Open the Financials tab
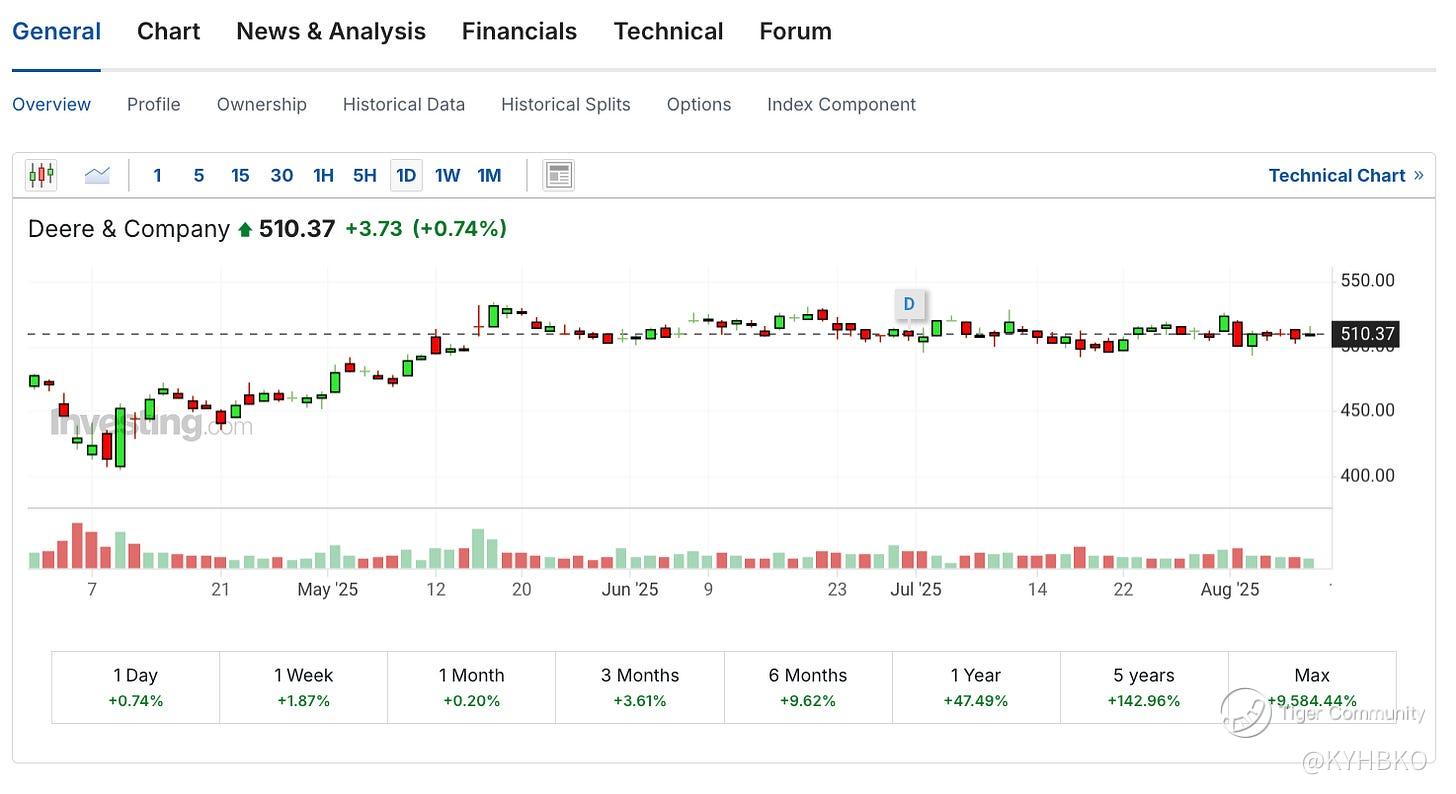This screenshot has height=794, width=1456. pos(520,31)
